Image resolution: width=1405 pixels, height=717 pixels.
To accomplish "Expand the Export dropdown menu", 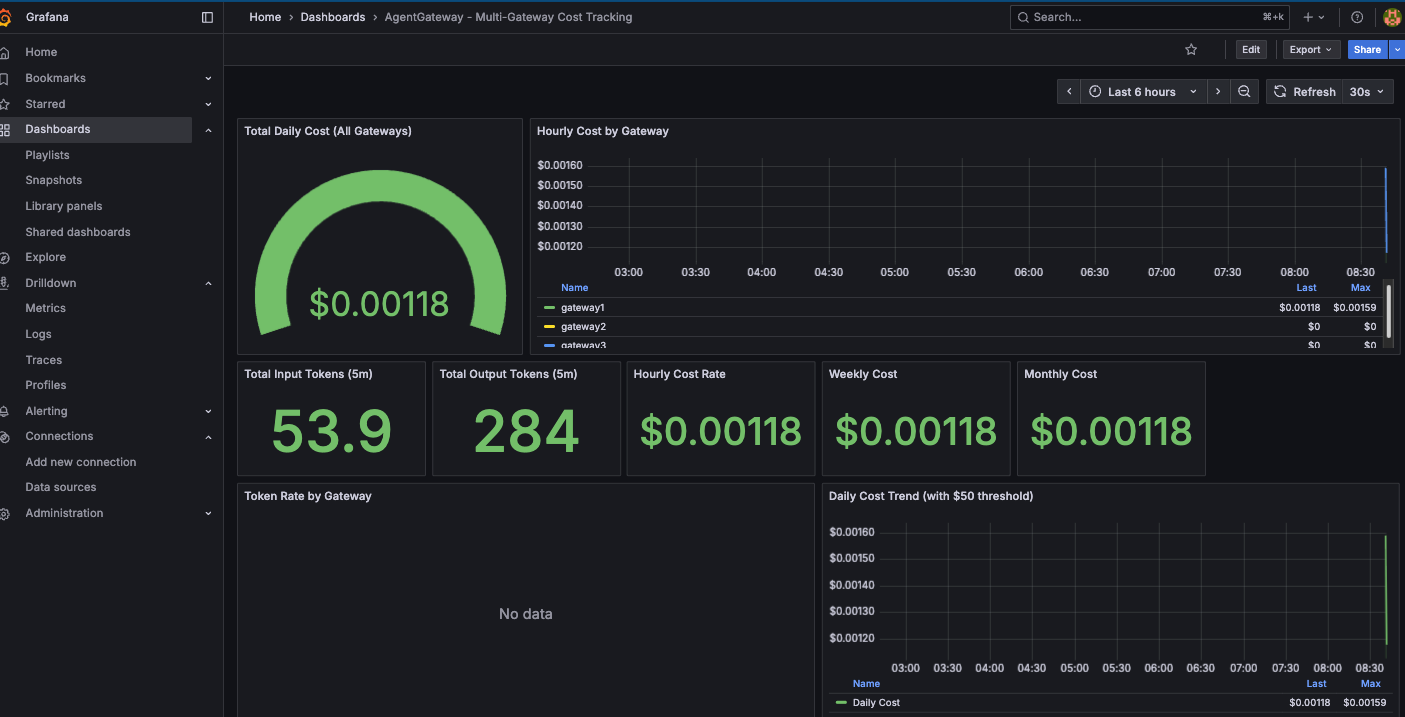I will point(1310,50).
